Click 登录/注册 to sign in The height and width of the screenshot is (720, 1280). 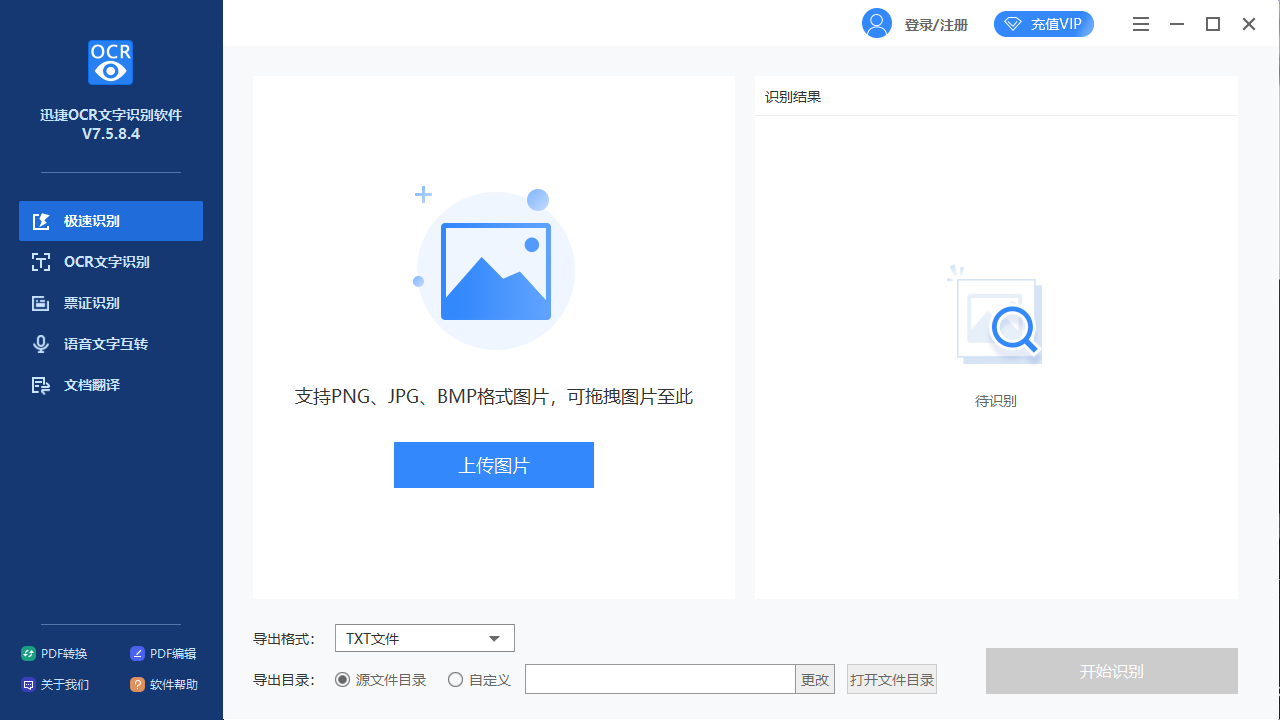pyautogui.click(x=934, y=23)
